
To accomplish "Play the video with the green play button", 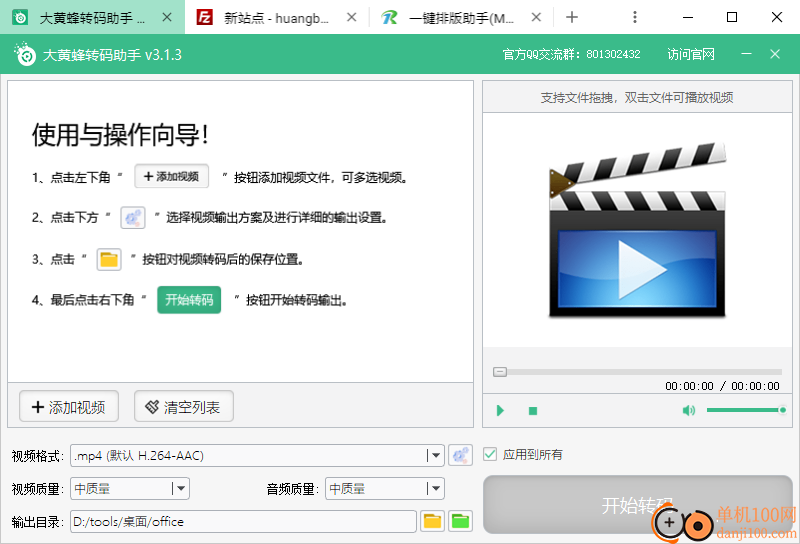I will click(x=500, y=410).
